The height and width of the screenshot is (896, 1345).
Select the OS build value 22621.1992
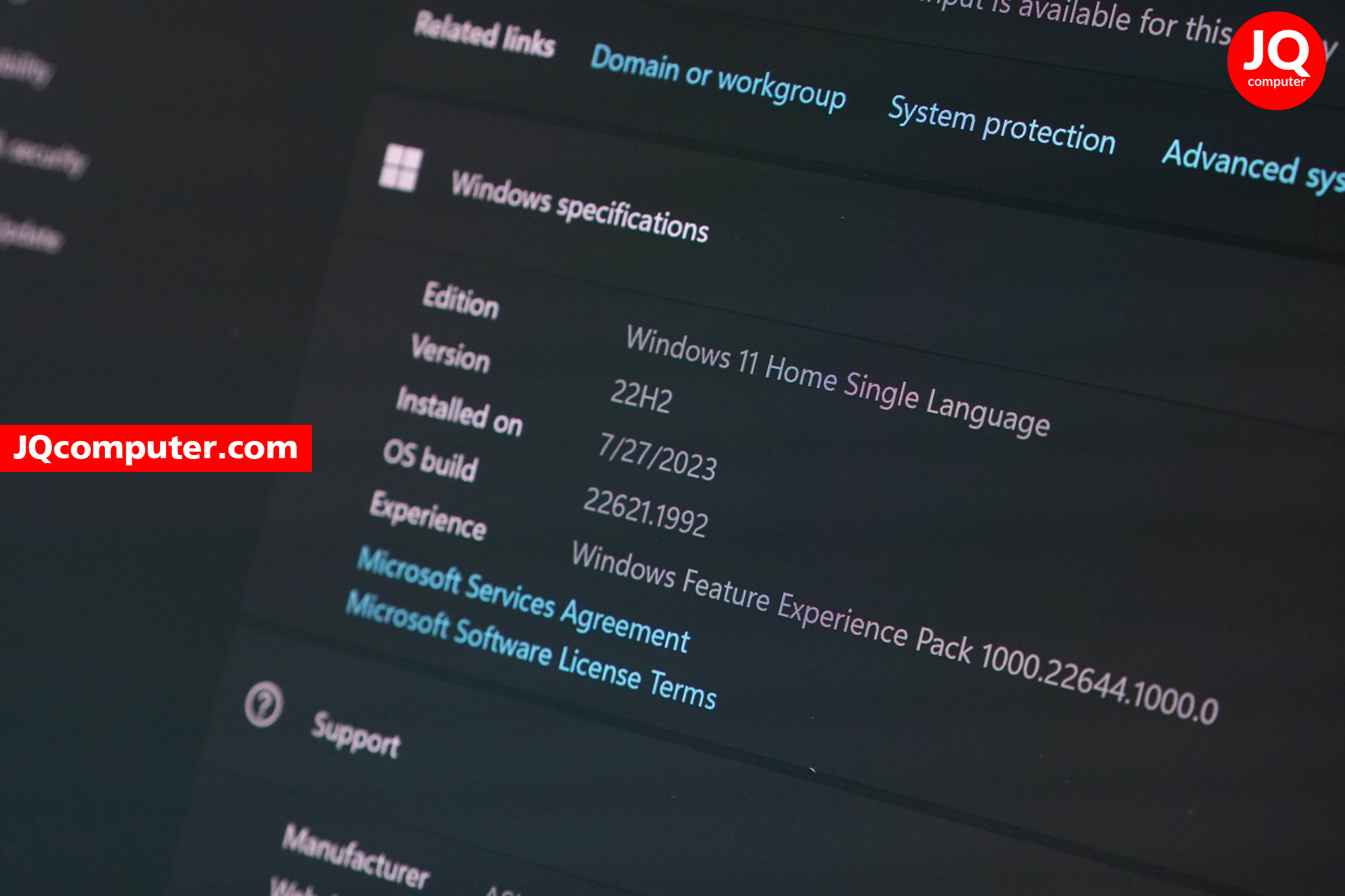pyautogui.click(x=646, y=512)
